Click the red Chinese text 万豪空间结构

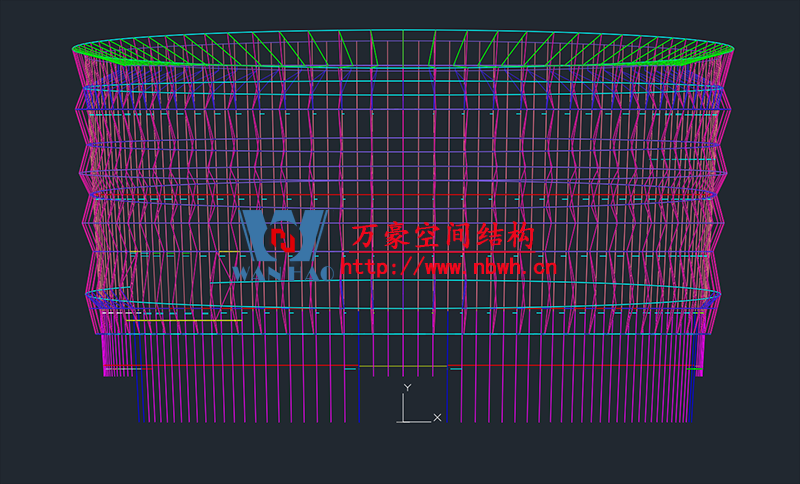tap(444, 236)
